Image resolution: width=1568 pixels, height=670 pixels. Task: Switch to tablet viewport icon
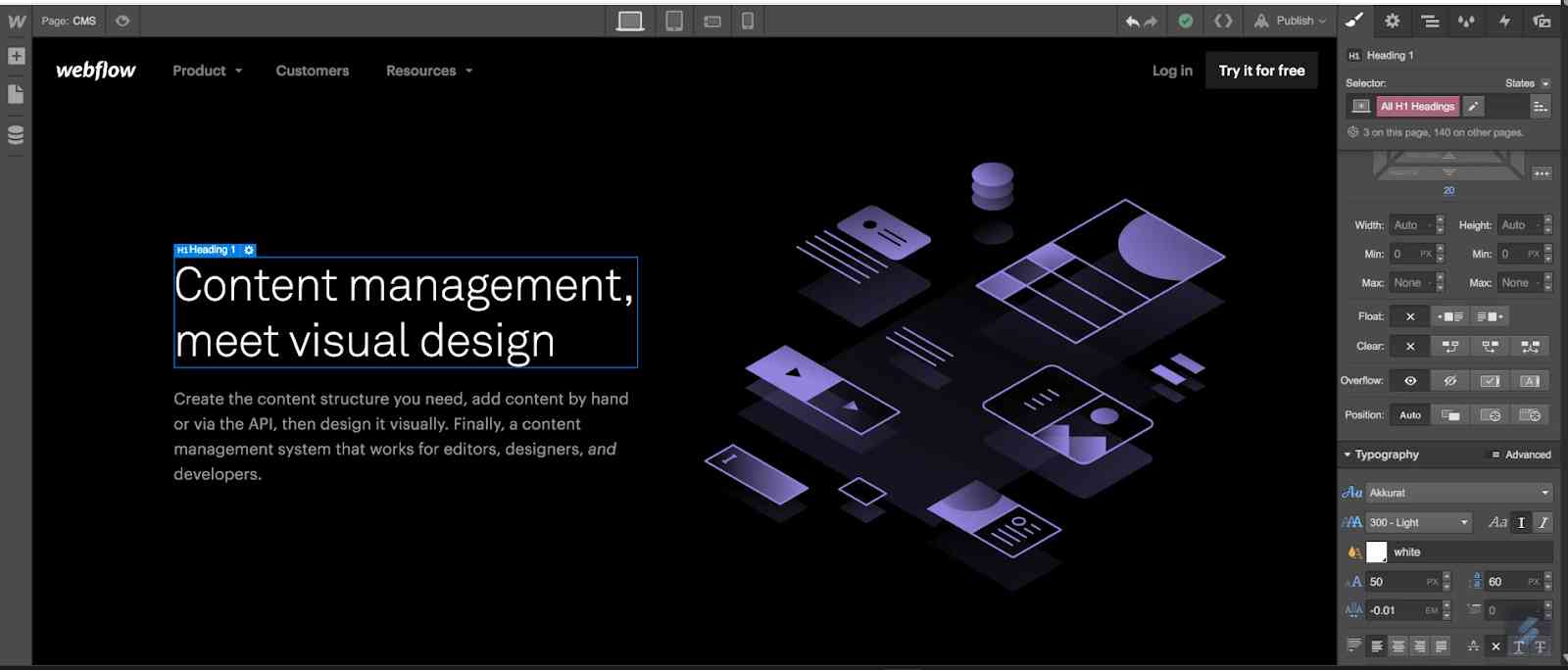(674, 21)
